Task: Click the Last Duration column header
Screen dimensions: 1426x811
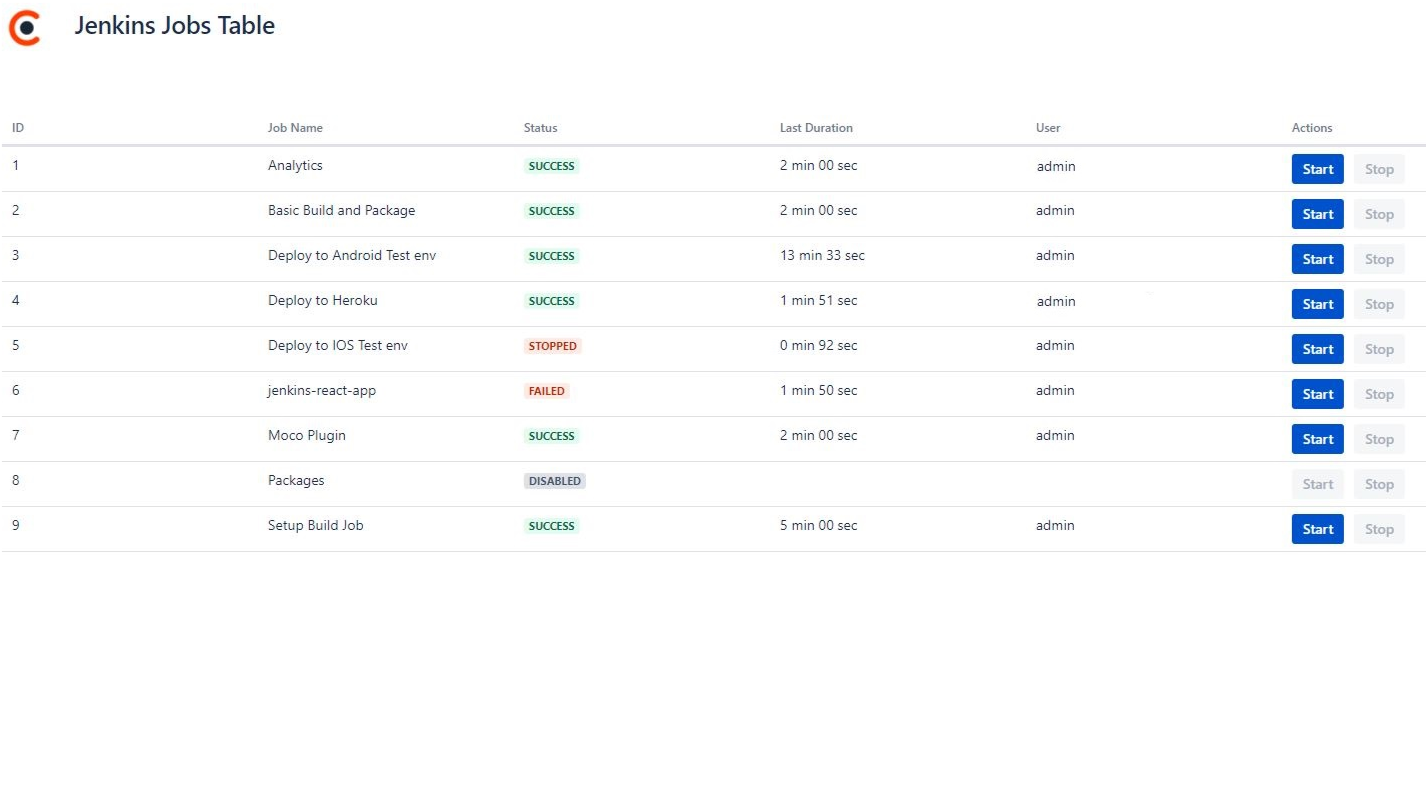Action: click(816, 128)
